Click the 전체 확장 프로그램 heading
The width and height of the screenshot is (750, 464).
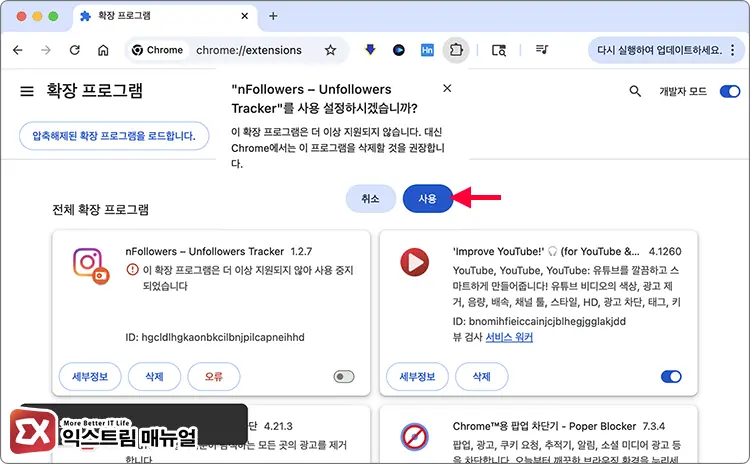(x=100, y=210)
